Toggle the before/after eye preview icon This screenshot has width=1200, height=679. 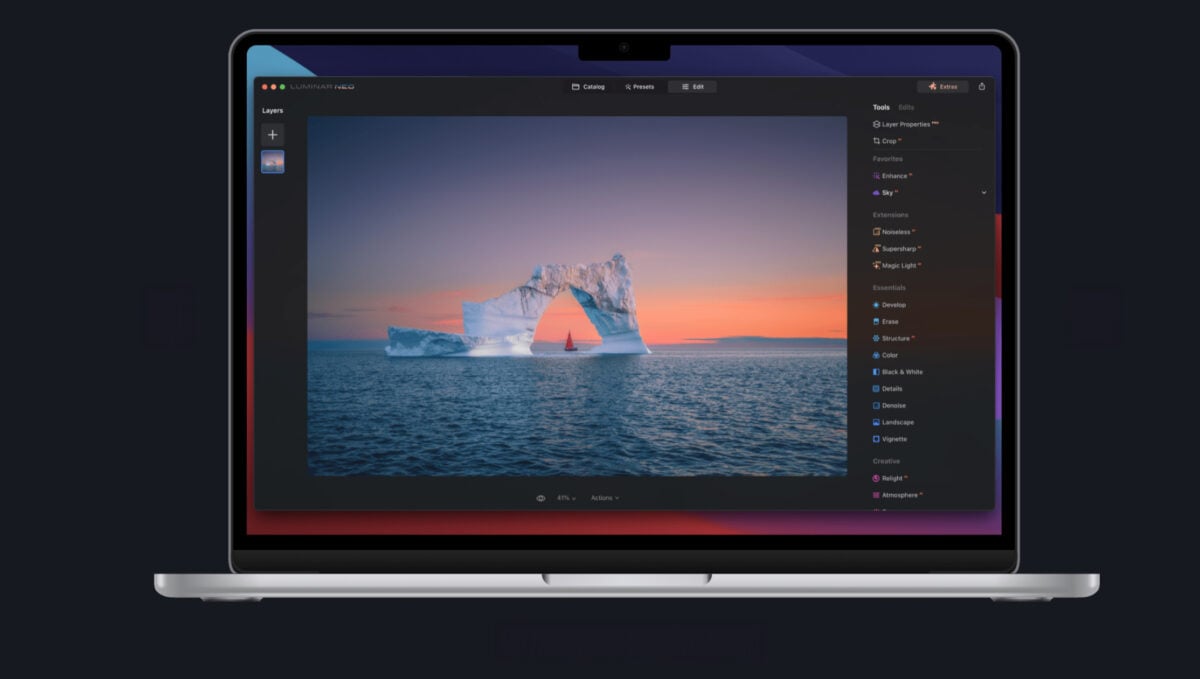(541, 498)
